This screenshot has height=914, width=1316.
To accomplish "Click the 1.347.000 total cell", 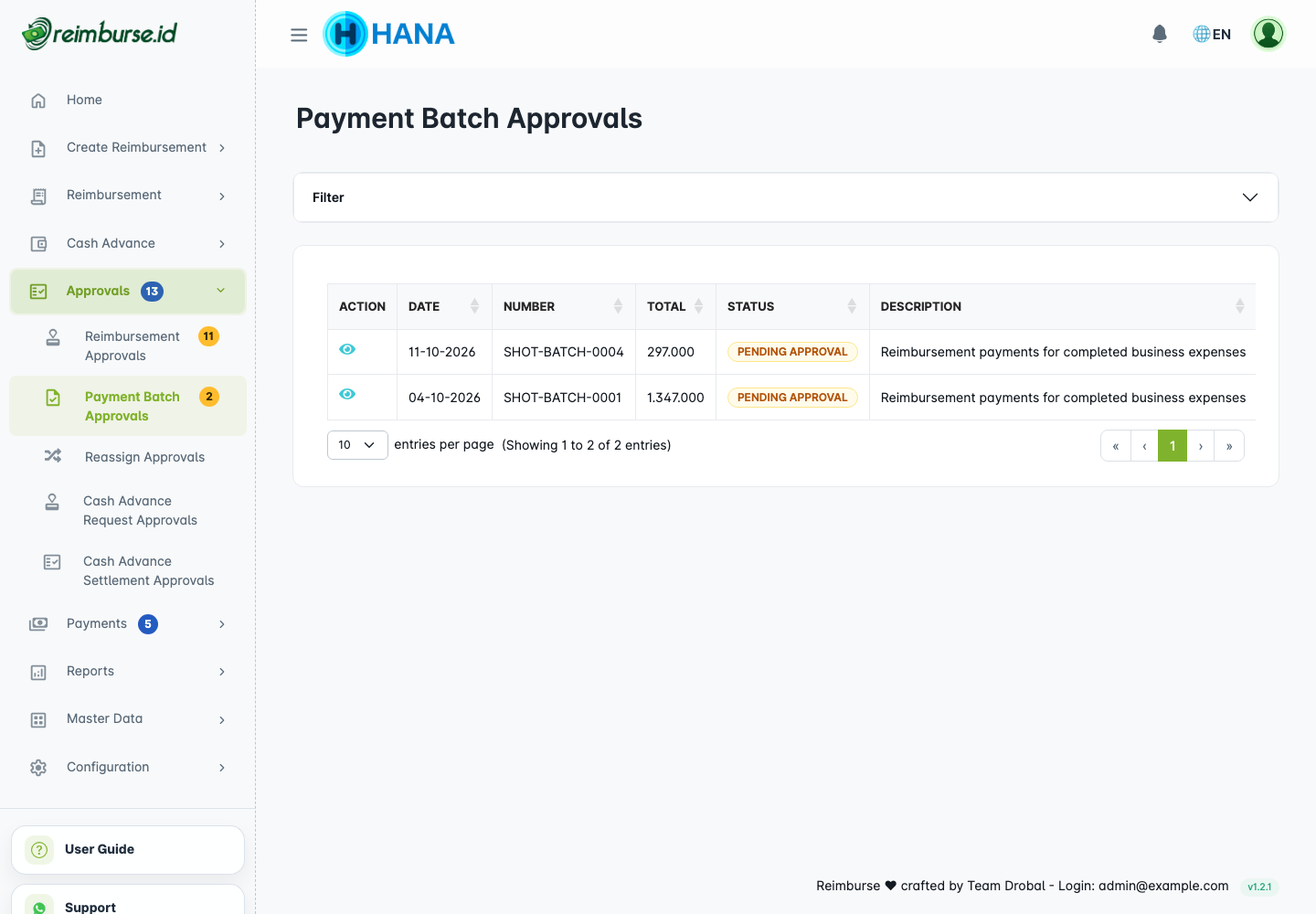I will pyautogui.click(x=675, y=398).
